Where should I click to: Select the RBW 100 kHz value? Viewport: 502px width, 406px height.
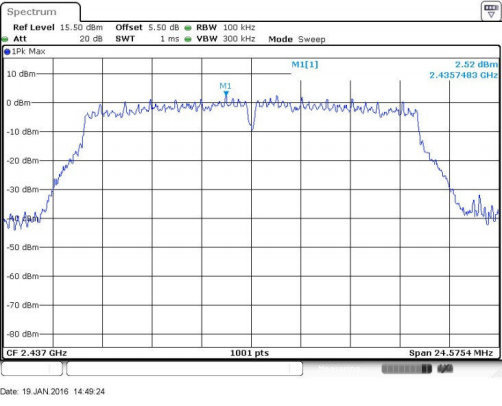pyautogui.click(x=239, y=27)
